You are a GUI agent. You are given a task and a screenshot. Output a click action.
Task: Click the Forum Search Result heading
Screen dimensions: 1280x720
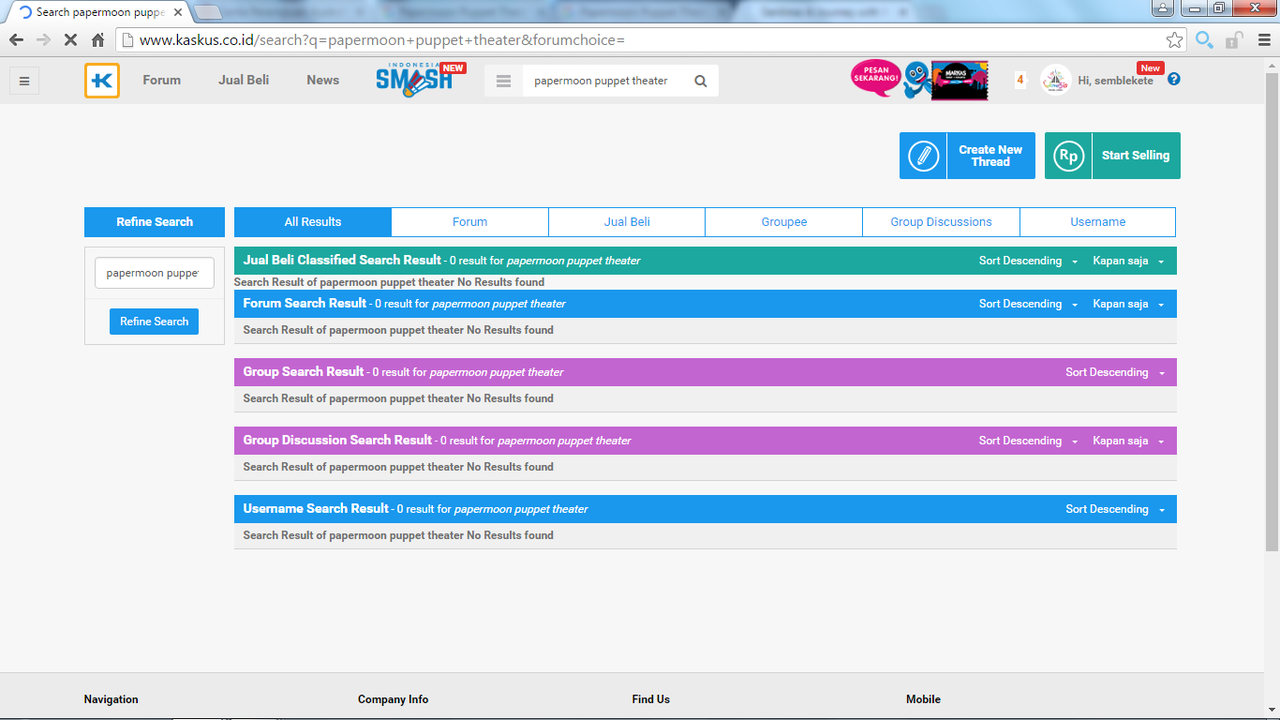305,303
